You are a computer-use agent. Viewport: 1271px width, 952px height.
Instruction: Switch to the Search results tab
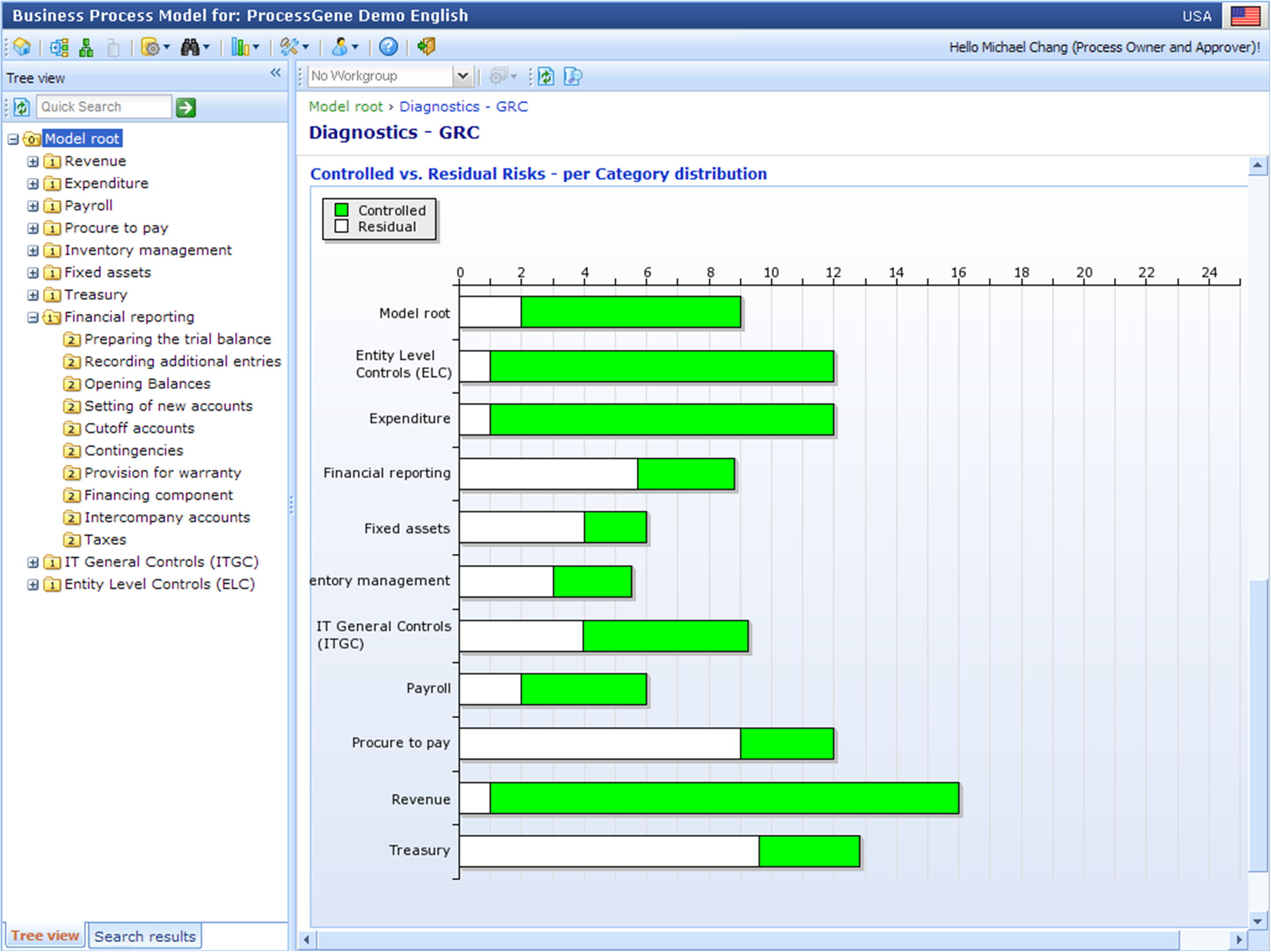144,936
